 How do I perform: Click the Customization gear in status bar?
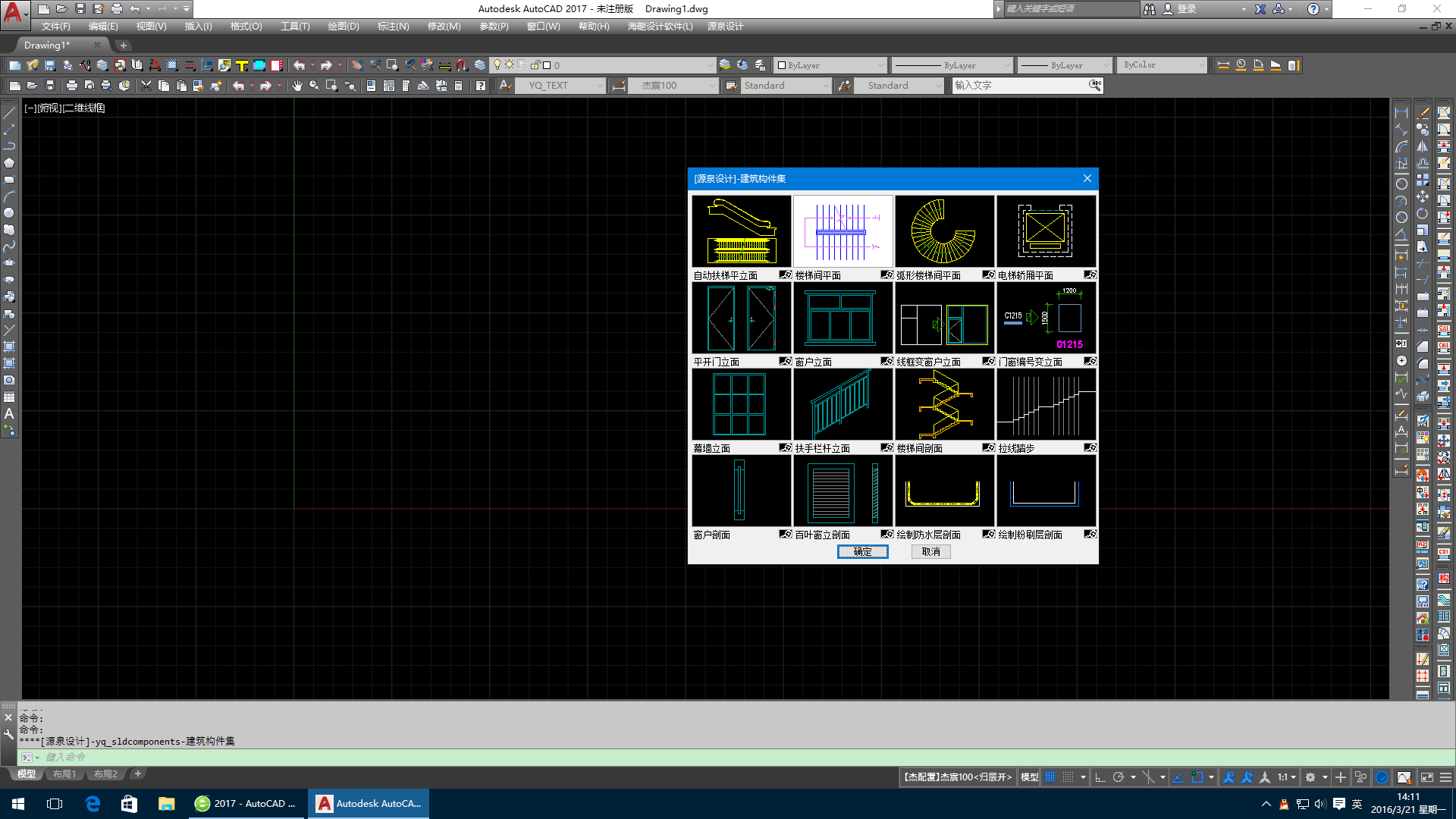click(1310, 777)
